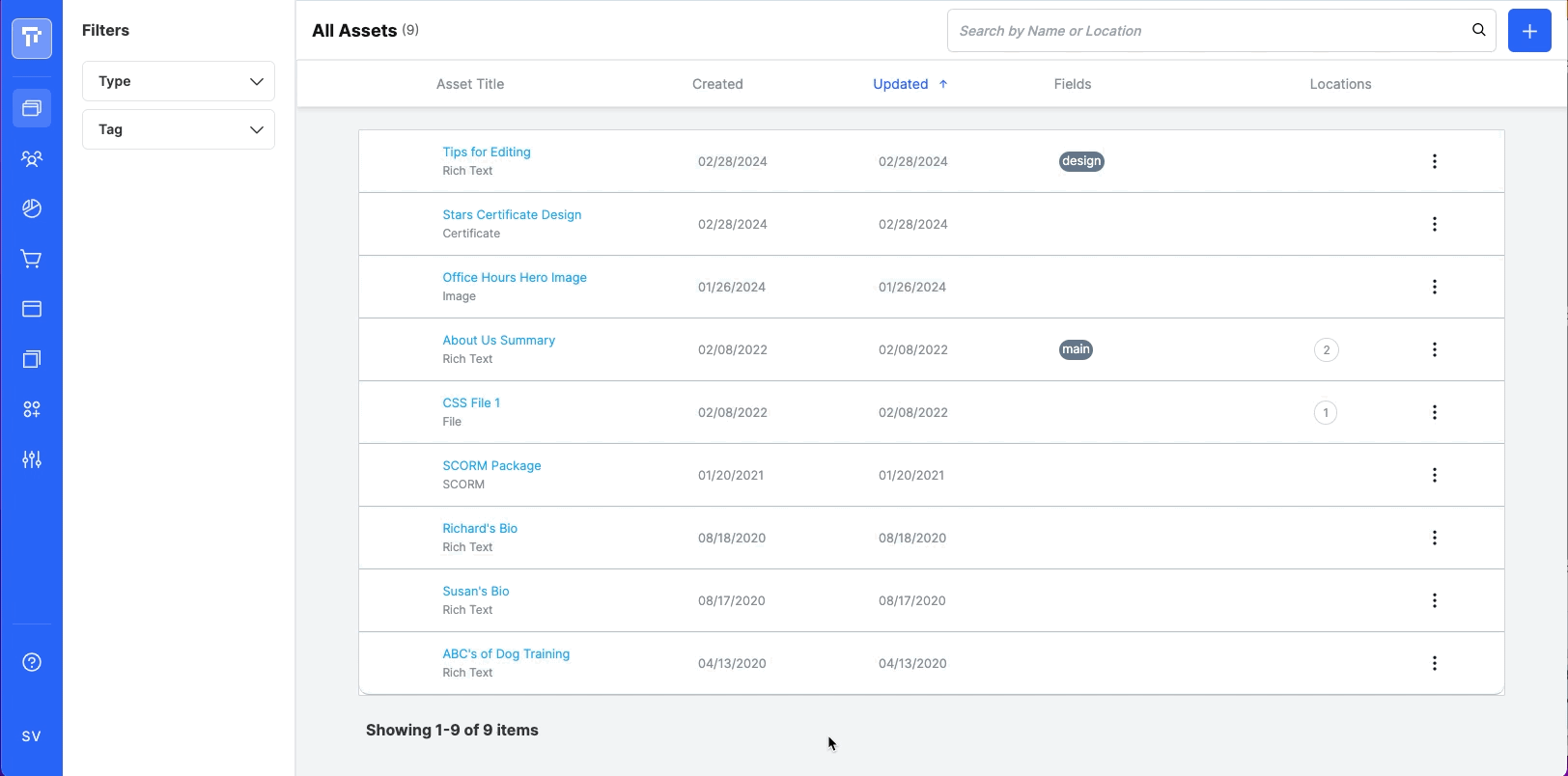Click the design tag badge
The image size is (1568, 776).
1081,161
